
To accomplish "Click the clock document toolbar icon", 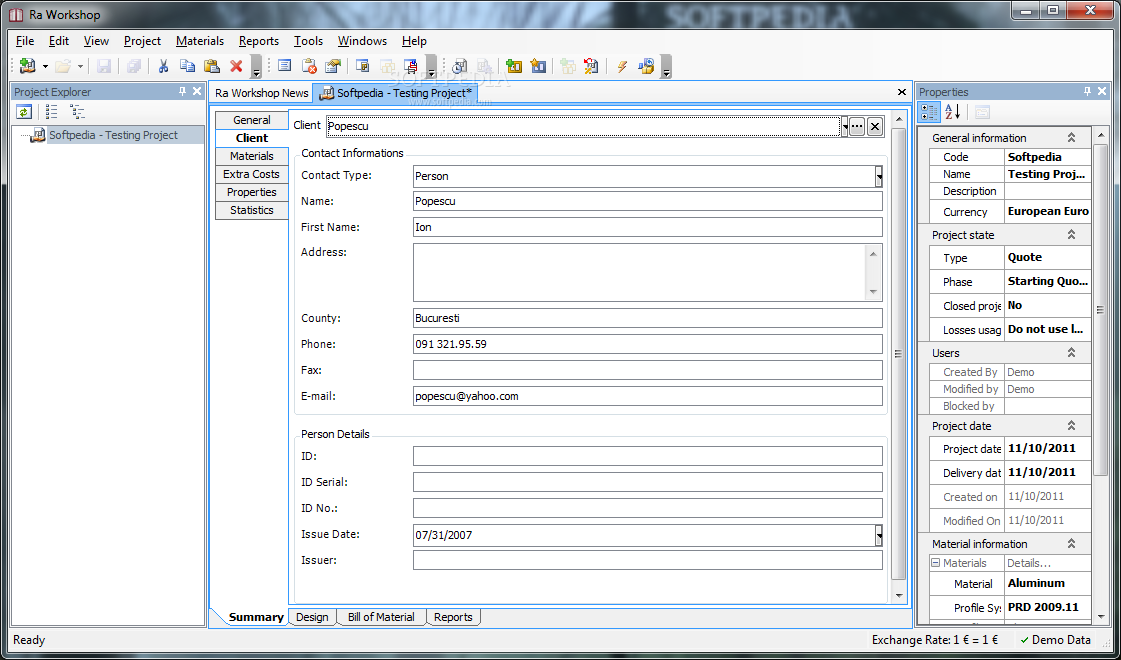I will pyautogui.click(x=459, y=67).
